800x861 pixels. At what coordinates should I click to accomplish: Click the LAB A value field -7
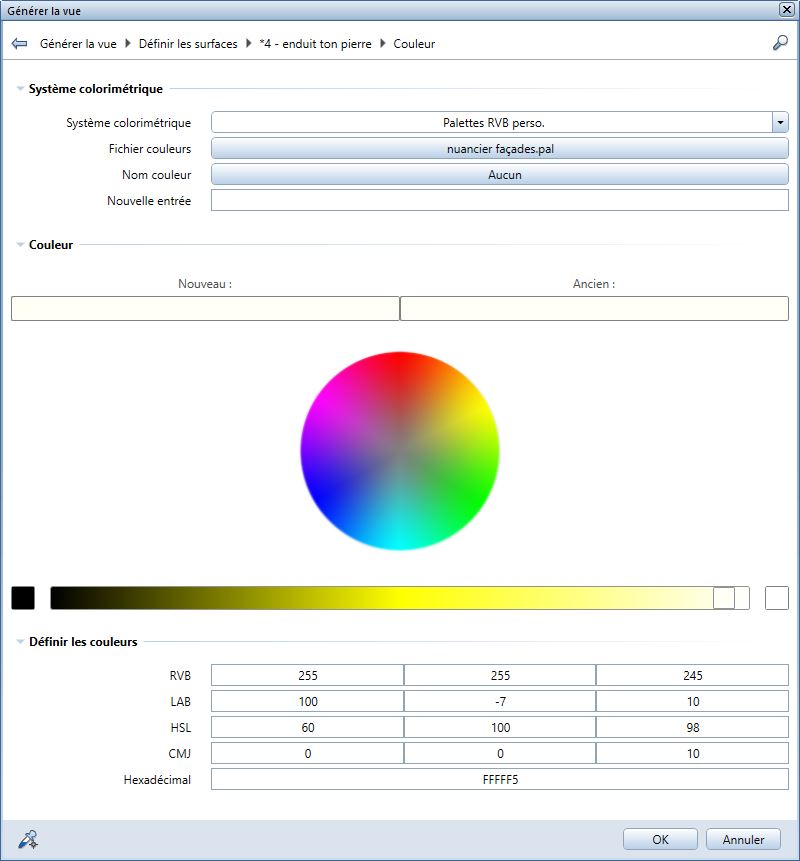pyautogui.click(x=500, y=701)
